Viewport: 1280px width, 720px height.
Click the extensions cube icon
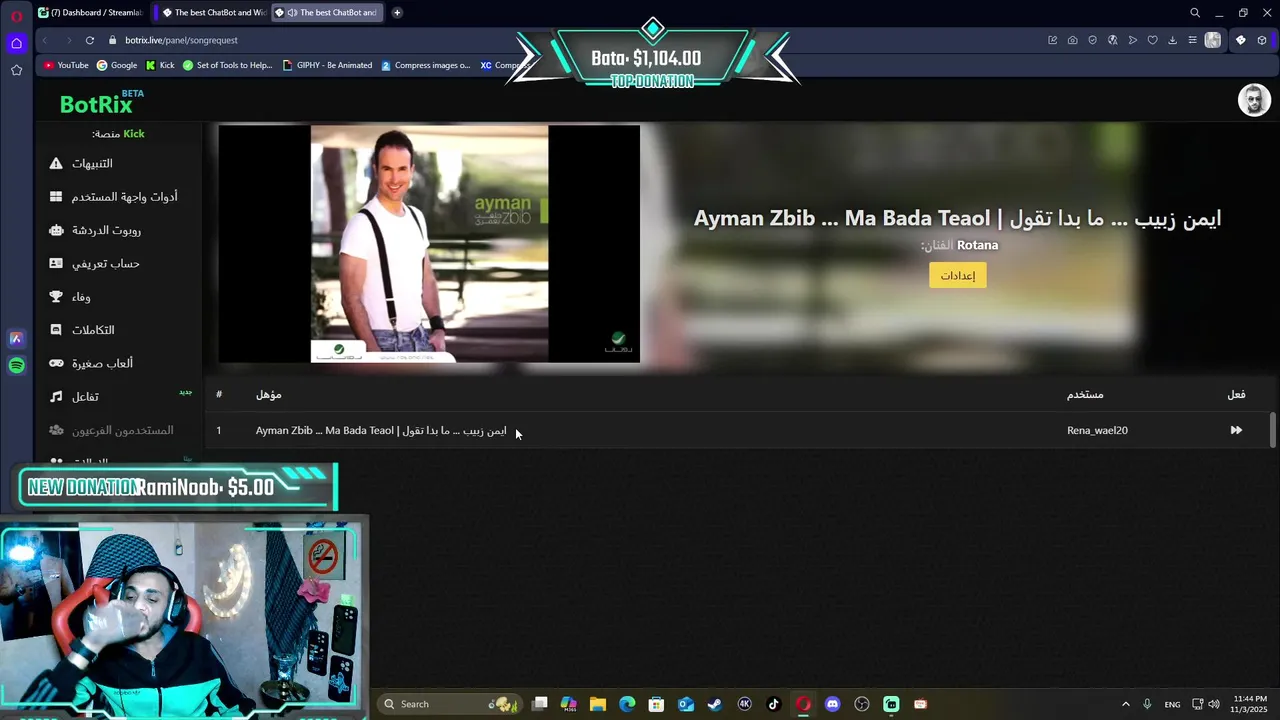[1262, 40]
